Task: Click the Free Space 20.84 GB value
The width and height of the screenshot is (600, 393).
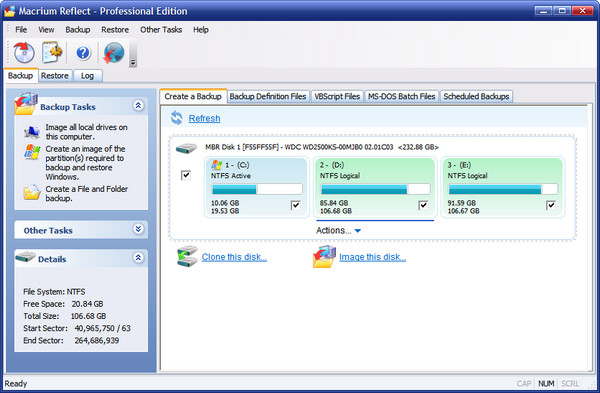Action: coord(87,304)
